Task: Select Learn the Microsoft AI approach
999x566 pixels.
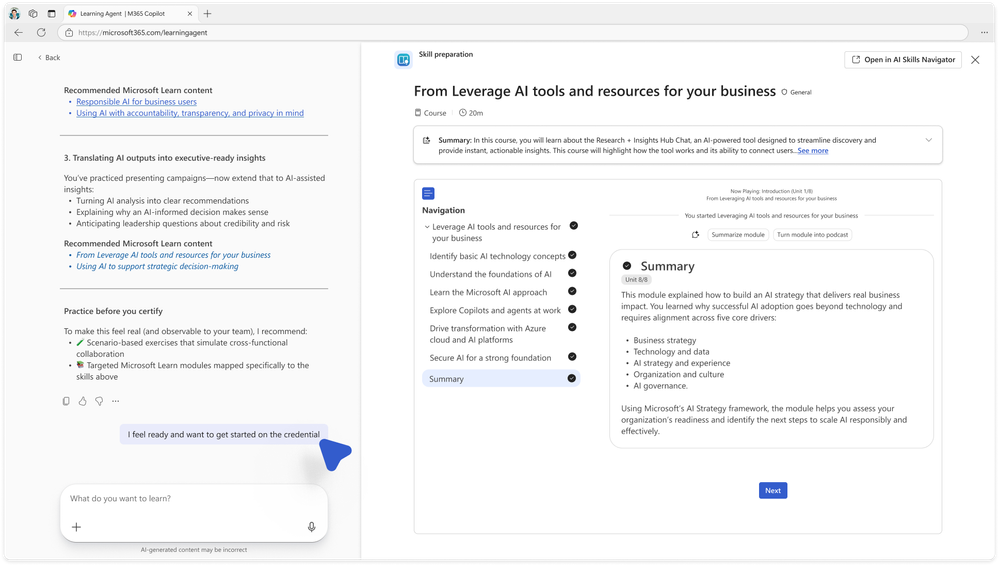Action: 488,293
